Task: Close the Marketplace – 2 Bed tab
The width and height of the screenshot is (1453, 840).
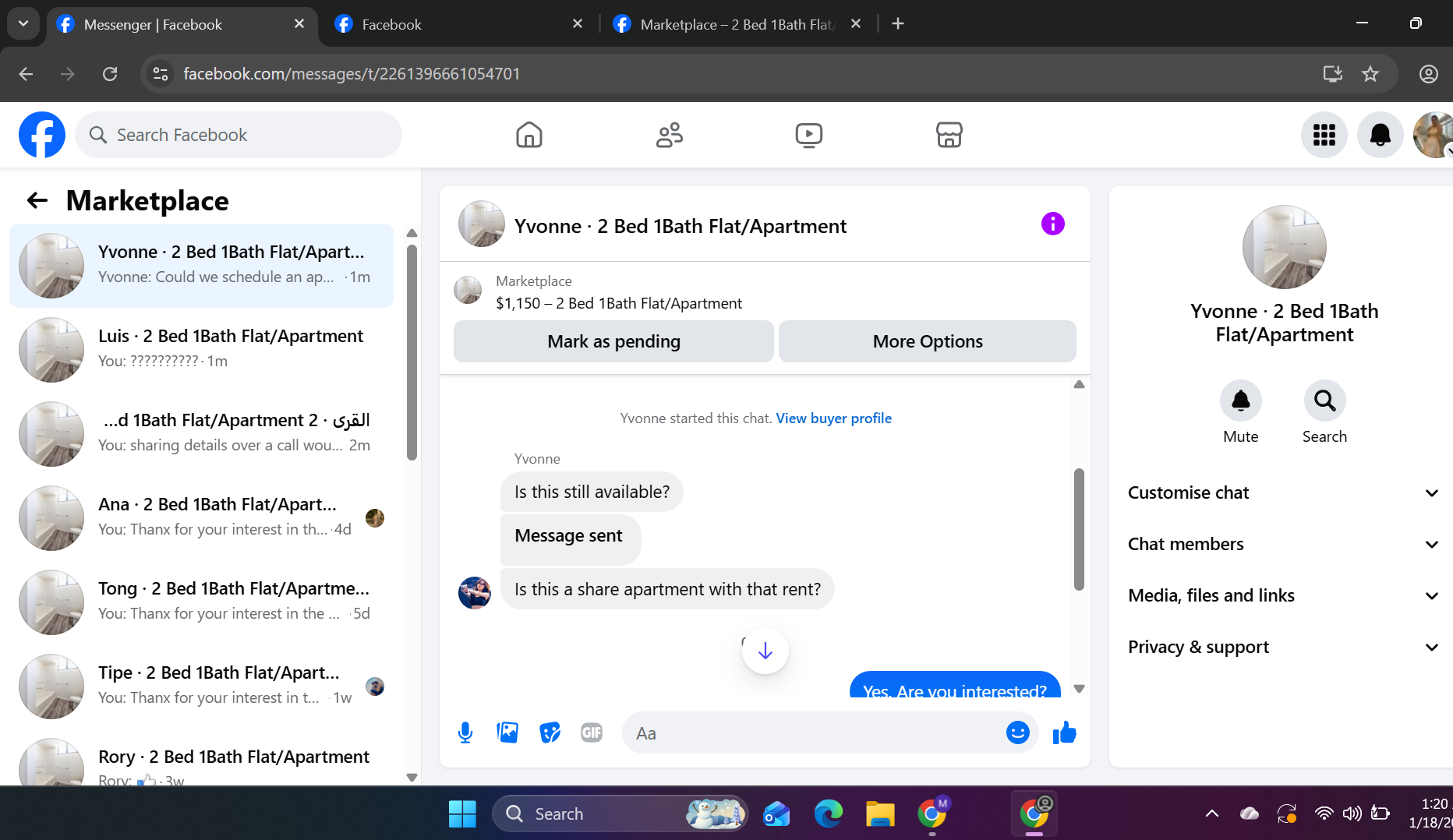Action: pos(856,24)
